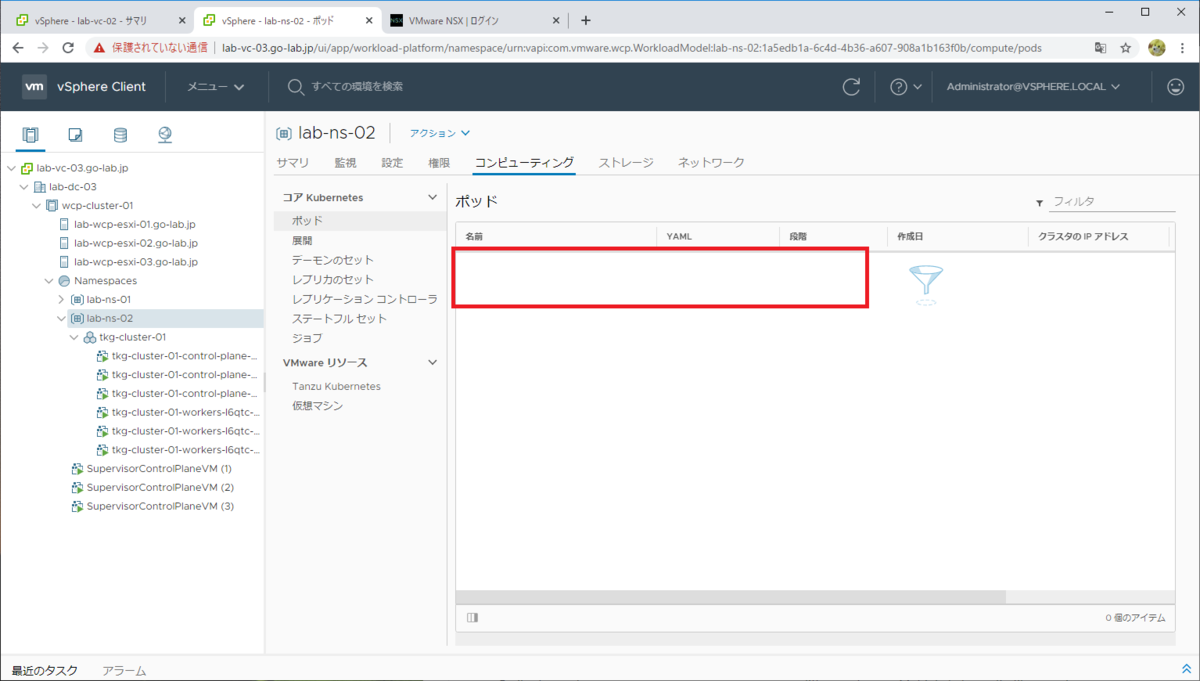Select レプリケーション コントローラ in sidebar
This screenshot has height=681, width=1200.
pyautogui.click(x=365, y=299)
